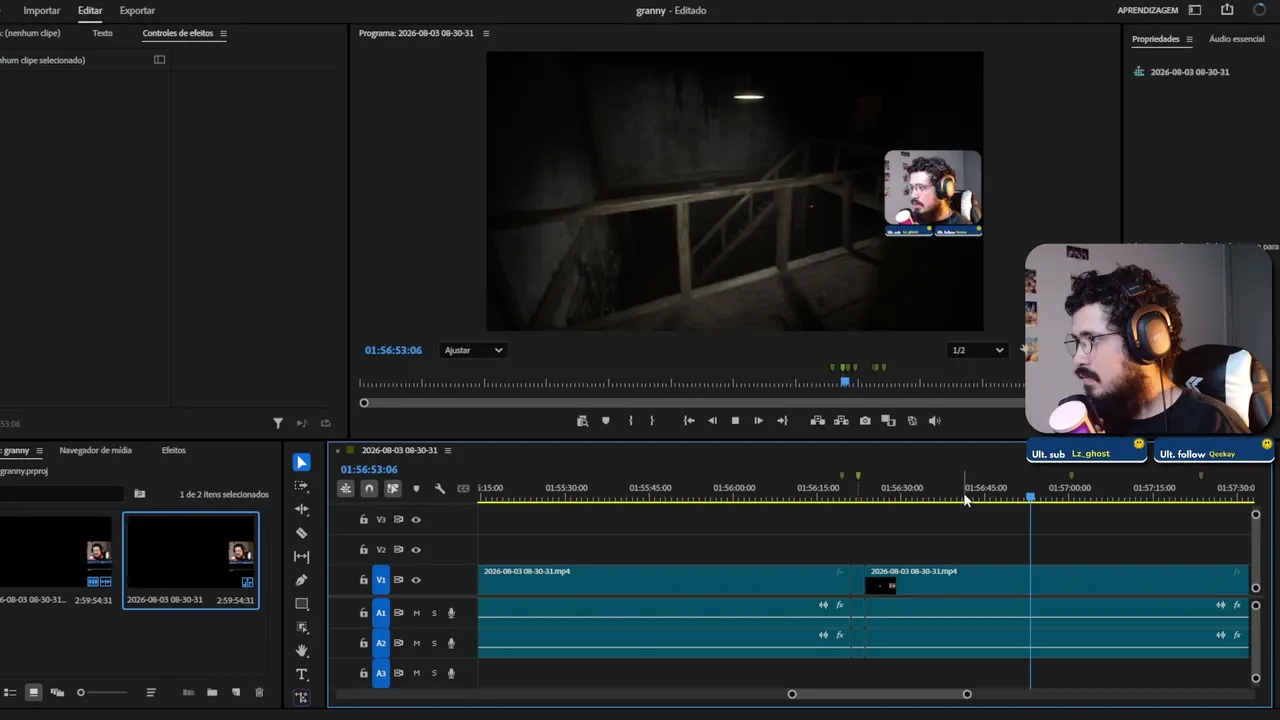Click the Lift button in Program monitor
The image size is (1280, 720).
pos(817,421)
